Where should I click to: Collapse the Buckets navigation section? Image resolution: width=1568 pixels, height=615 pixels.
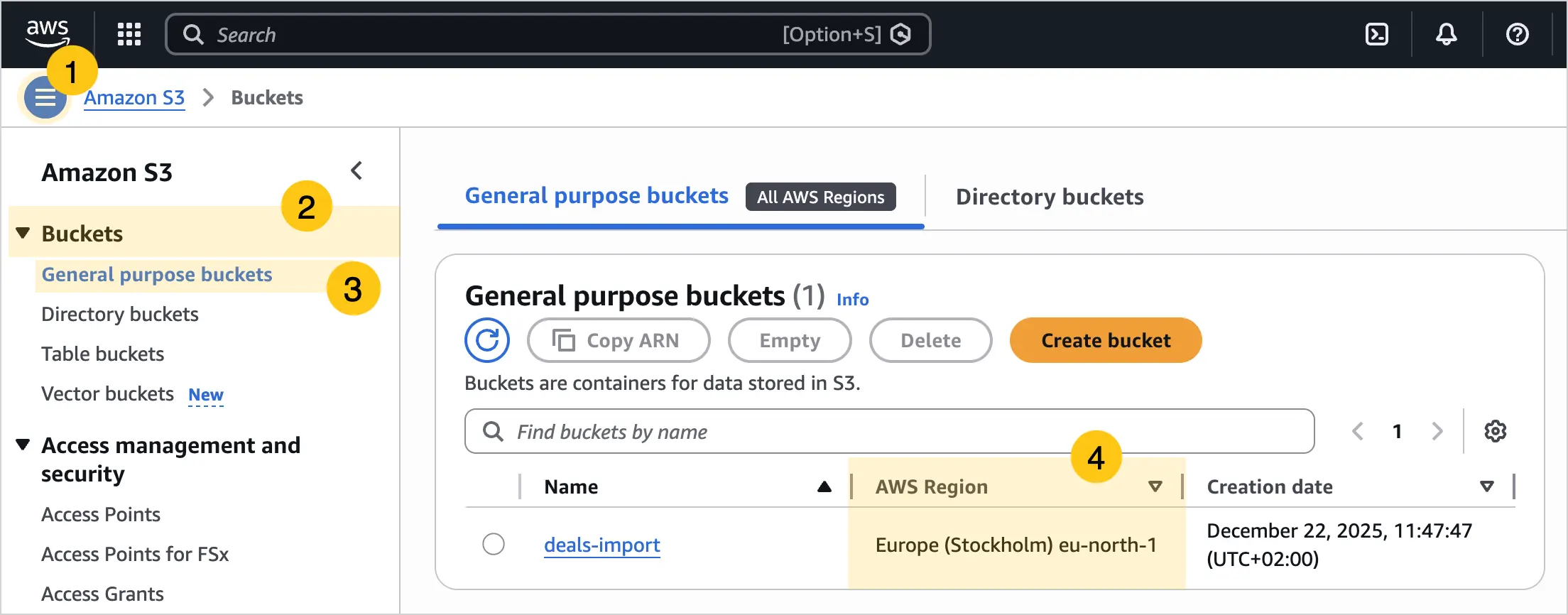(23, 233)
